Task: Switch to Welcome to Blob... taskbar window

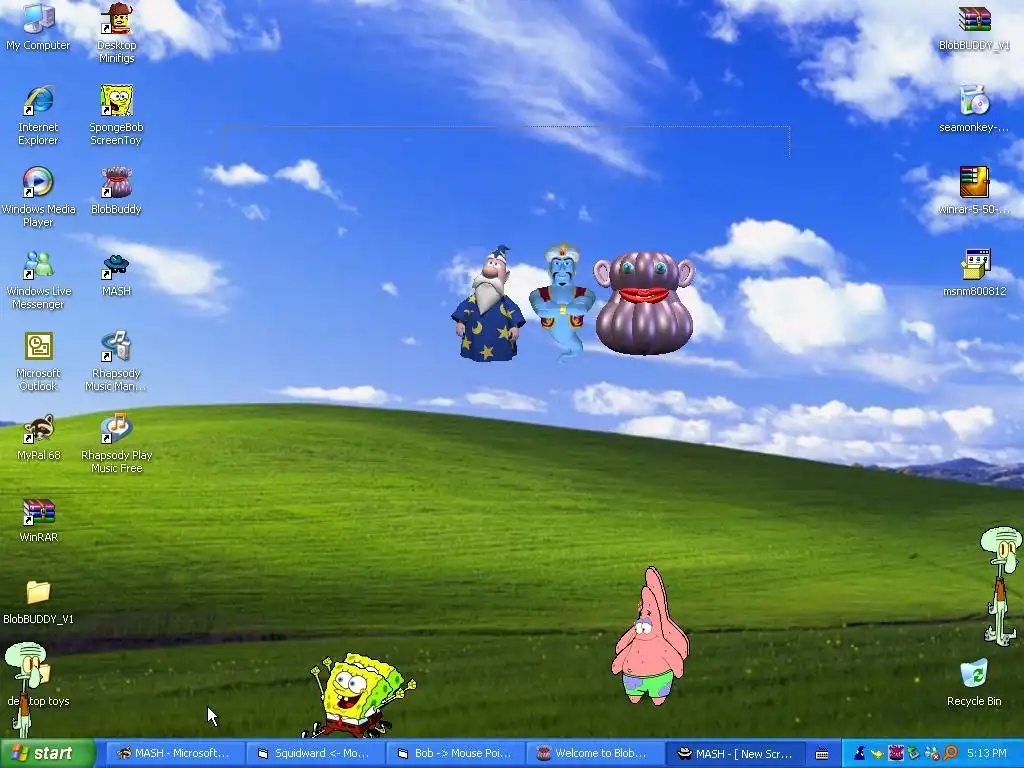Action: [x=594, y=754]
